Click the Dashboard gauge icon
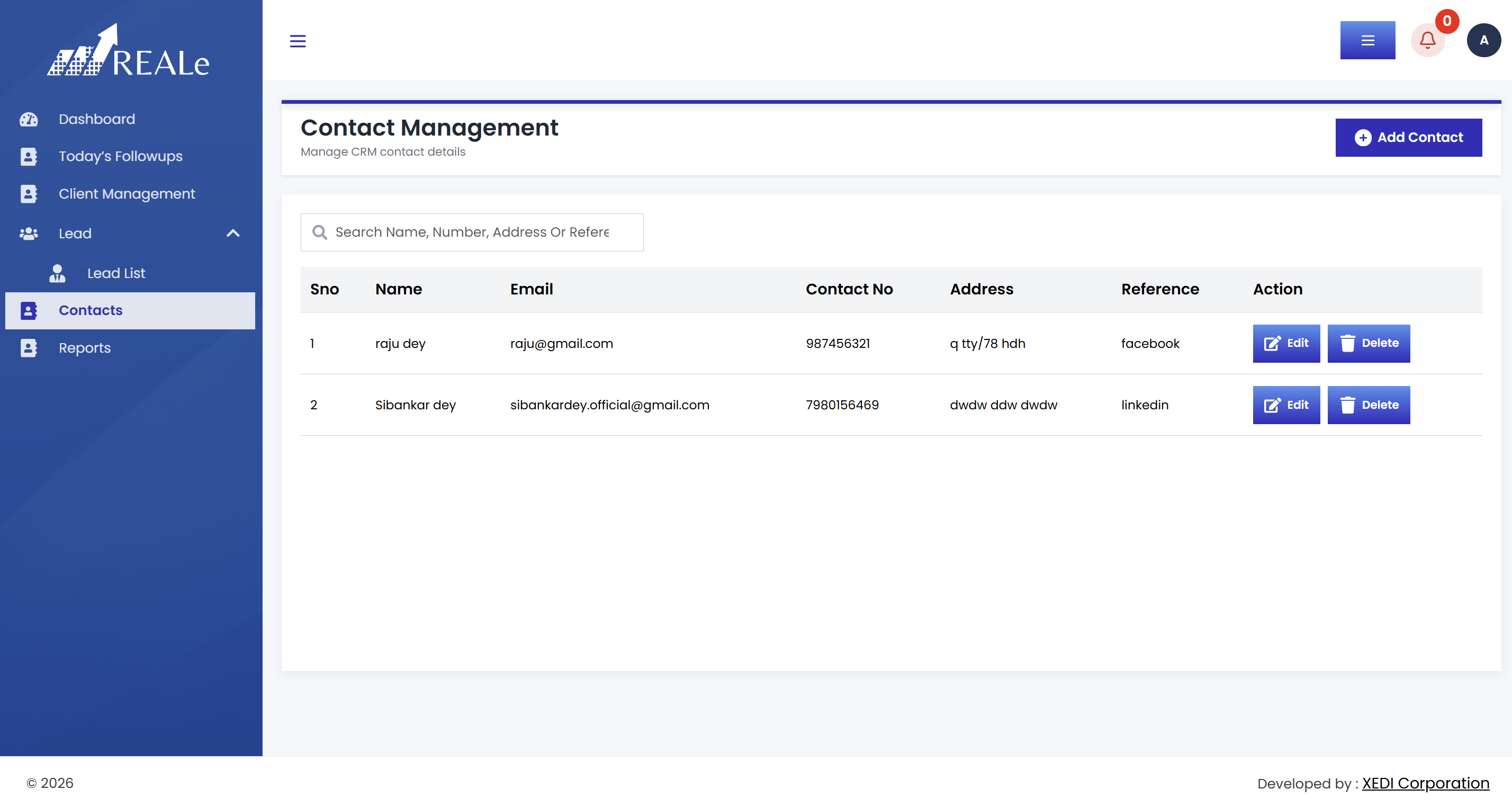The width and height of the screenshot is (1512, 807). pos(28,119)
